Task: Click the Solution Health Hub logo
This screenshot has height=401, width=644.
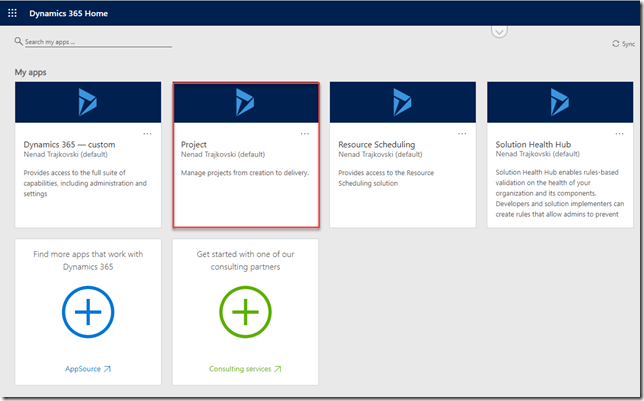Action: (560, 101)
